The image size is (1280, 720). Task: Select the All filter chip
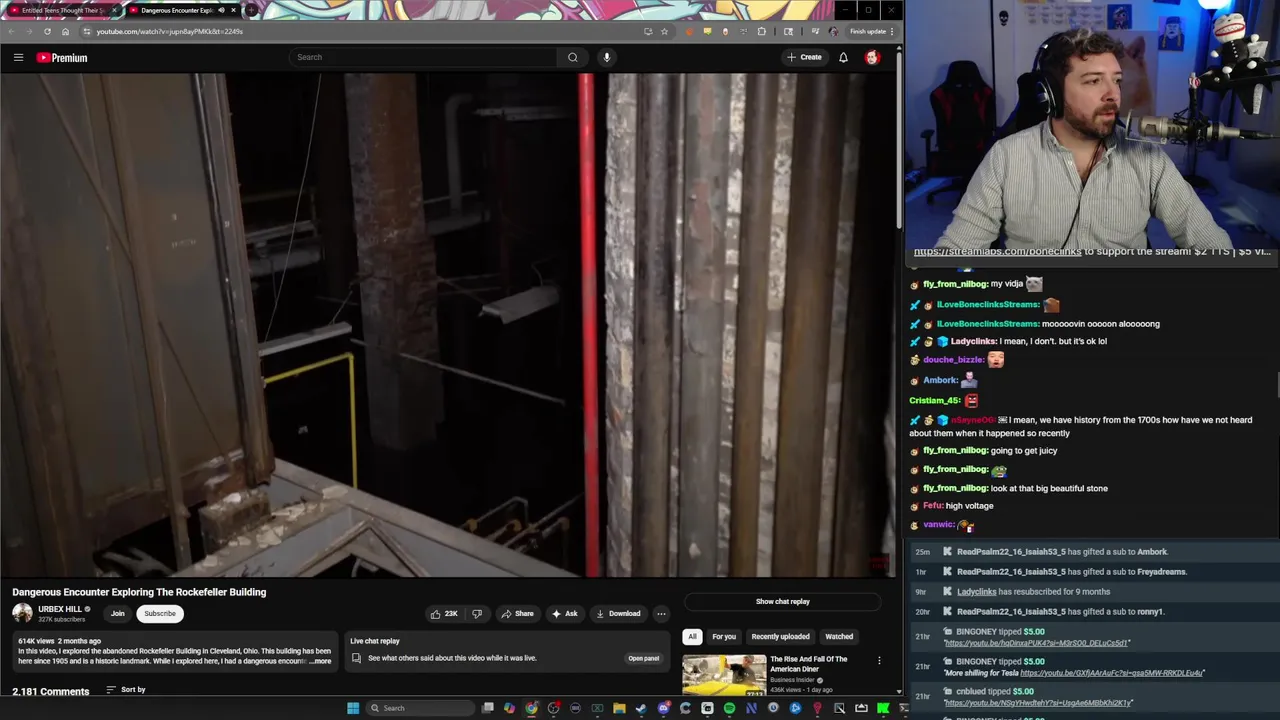[692, 637]
